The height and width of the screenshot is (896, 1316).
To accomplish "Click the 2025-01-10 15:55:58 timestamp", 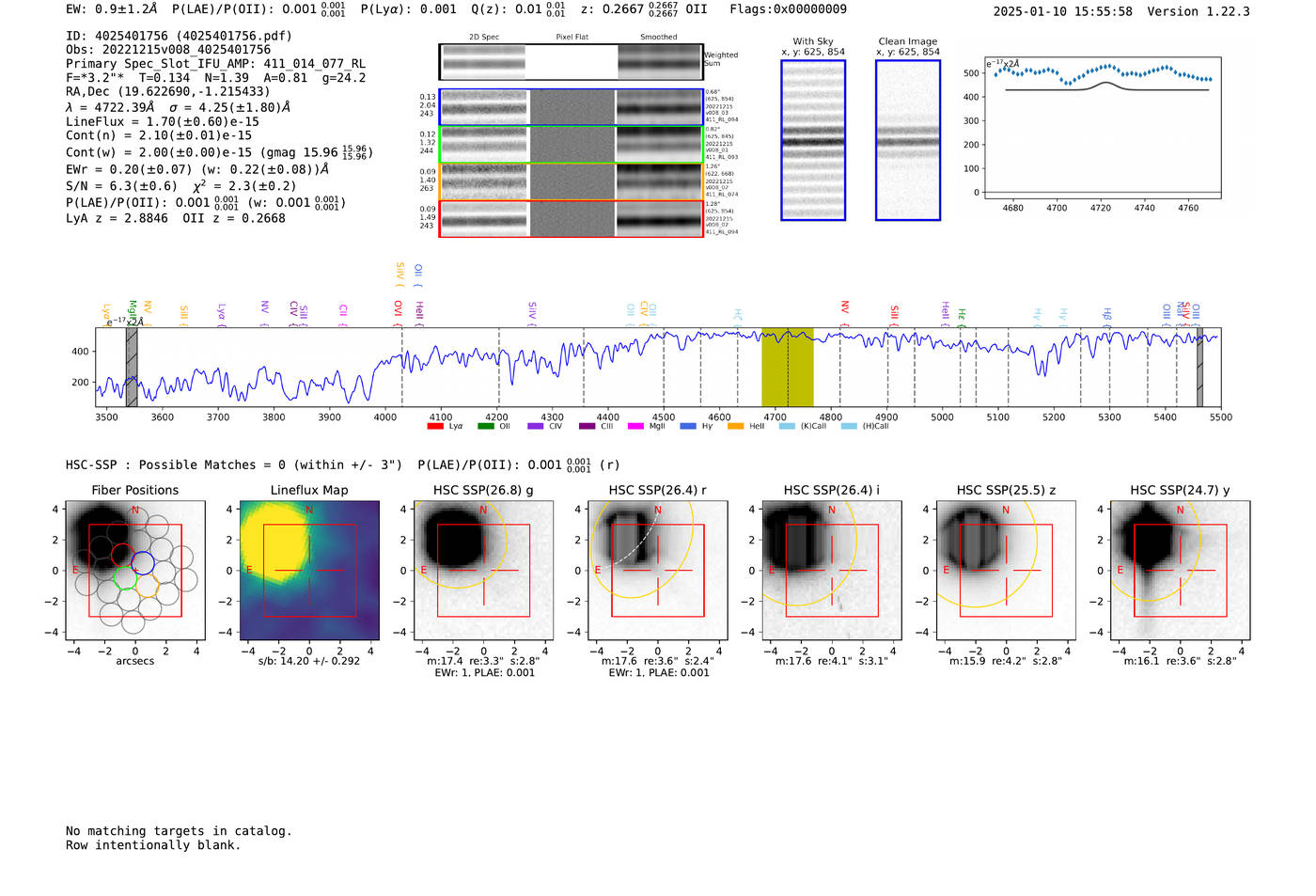I will pos(1063,11).
